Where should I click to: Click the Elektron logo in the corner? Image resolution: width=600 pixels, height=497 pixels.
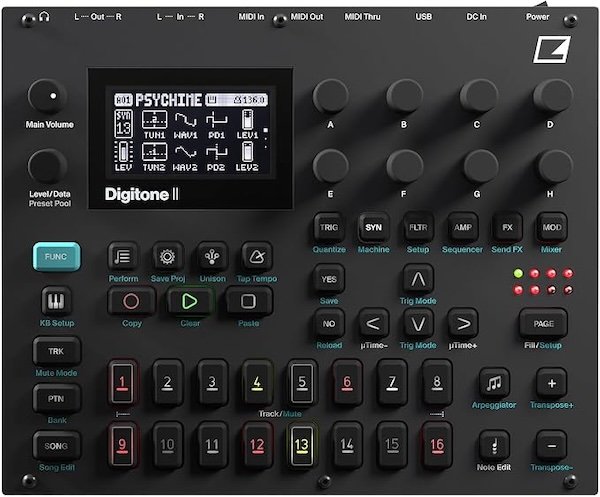coord(552,49)
